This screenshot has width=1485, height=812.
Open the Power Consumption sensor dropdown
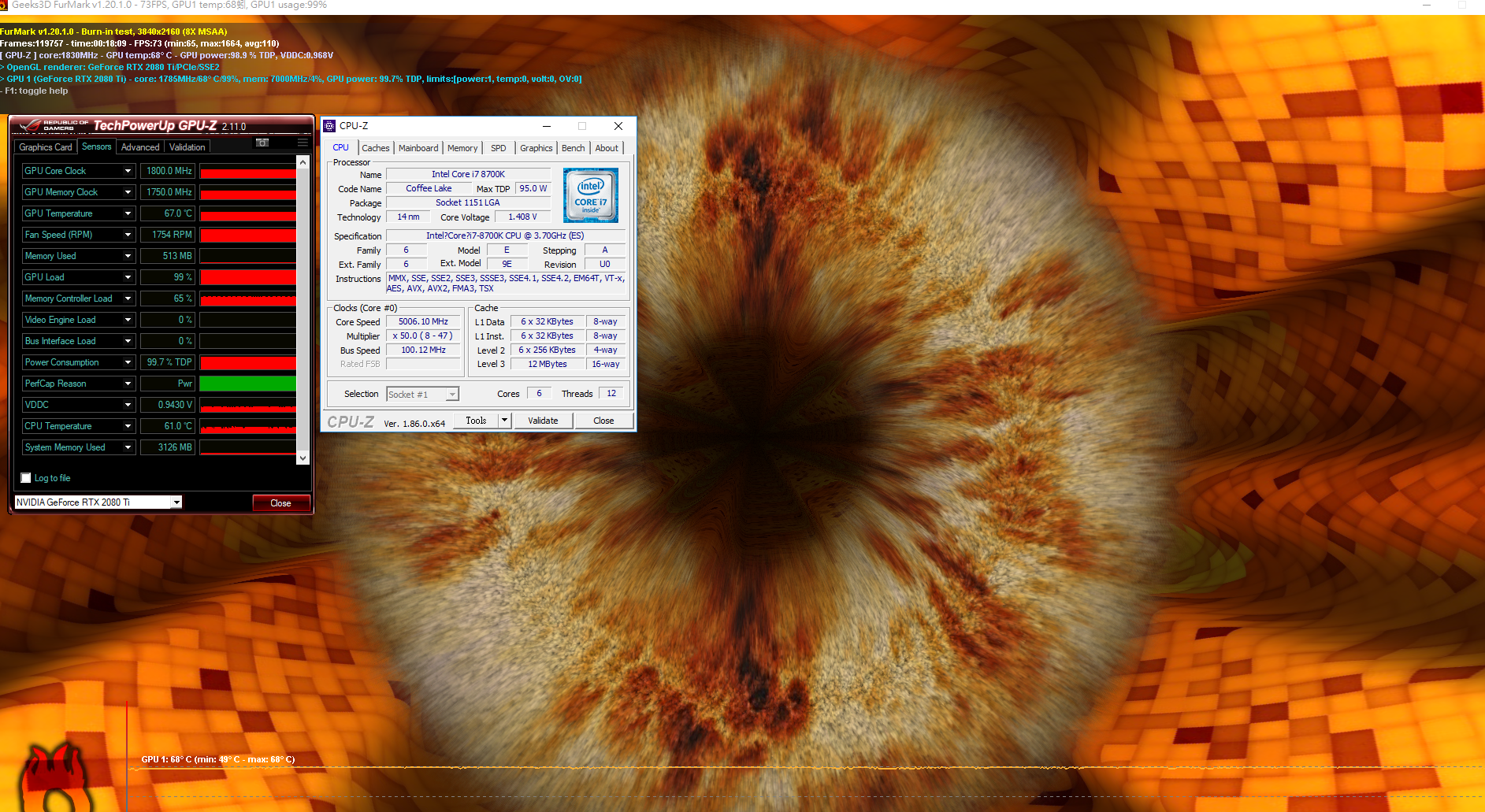(x=128, y=362)
